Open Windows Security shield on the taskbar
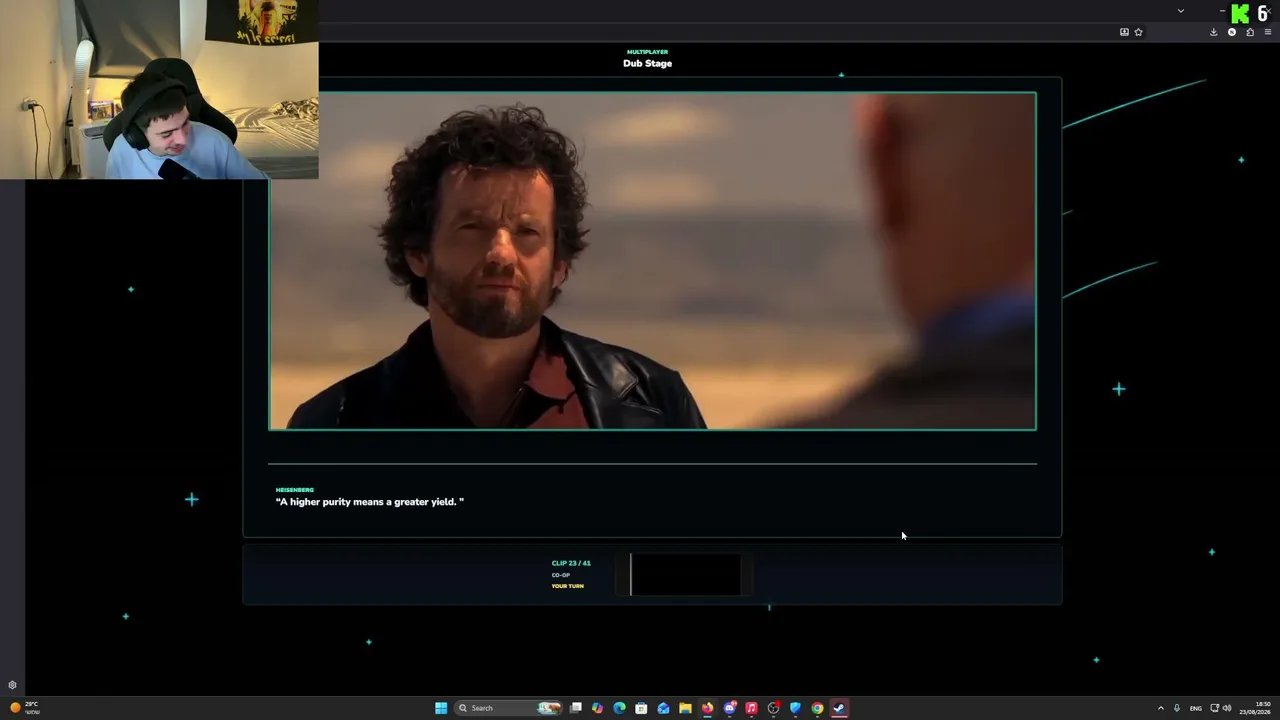Screen dimensions: 1280x720 [x=795, y=708]
